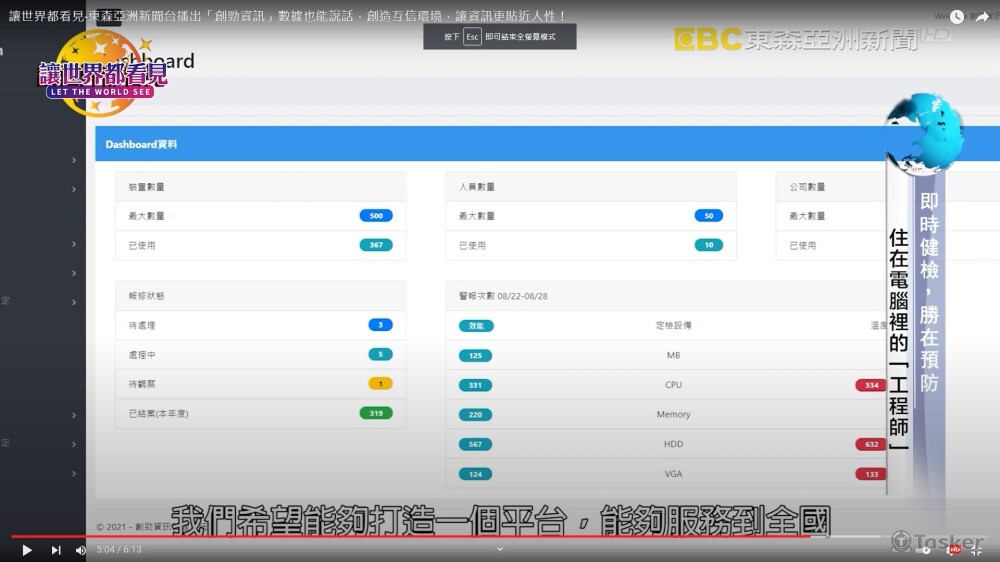Click the 125 badge in MB row
Screen dimensions: 1000x562
point(475,355)
